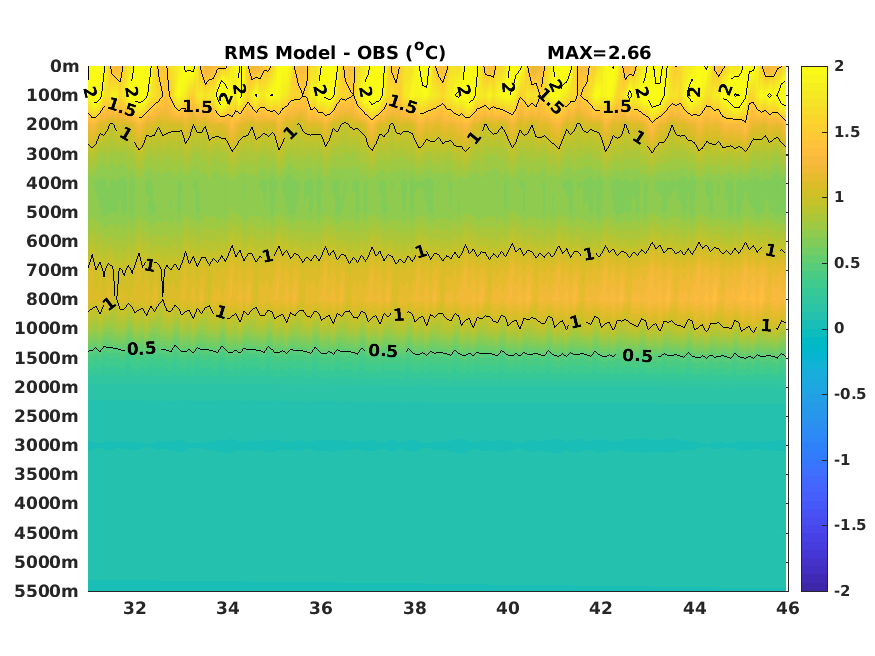
Task: Click the '34' x-axis tick label
Action: (228, 608)
